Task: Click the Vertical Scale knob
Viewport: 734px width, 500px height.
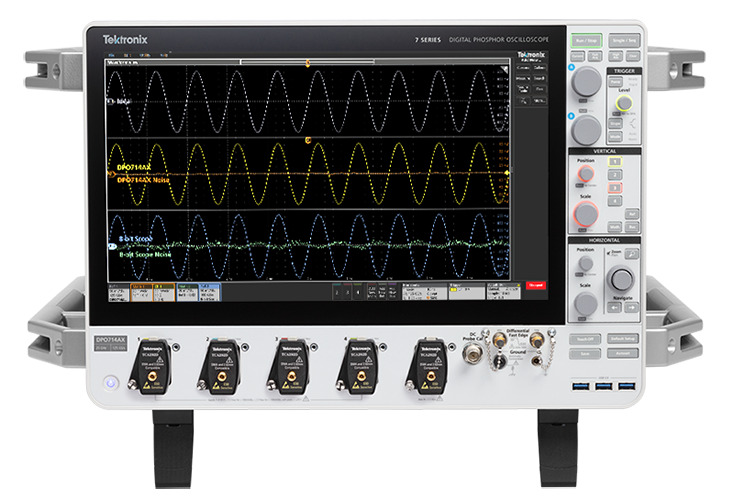Action: coord(586,214)
